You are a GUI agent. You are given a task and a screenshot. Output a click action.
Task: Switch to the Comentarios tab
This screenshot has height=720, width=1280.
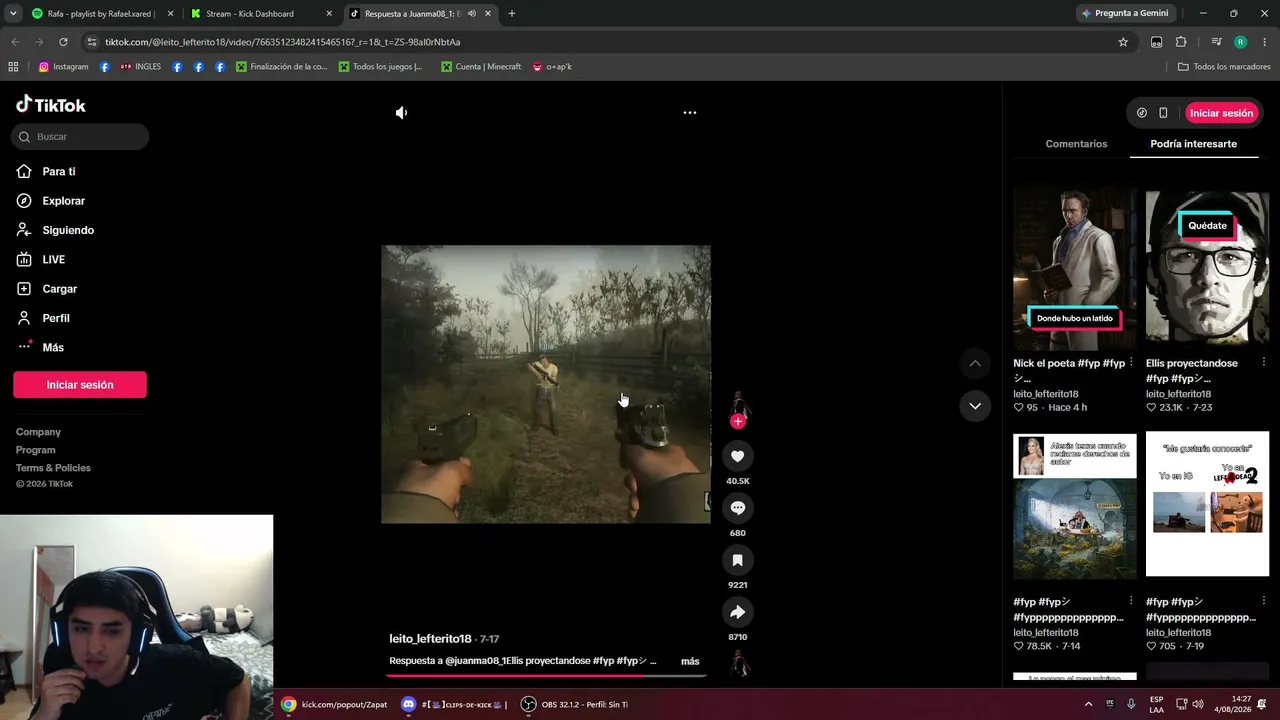pos(1076,144)
